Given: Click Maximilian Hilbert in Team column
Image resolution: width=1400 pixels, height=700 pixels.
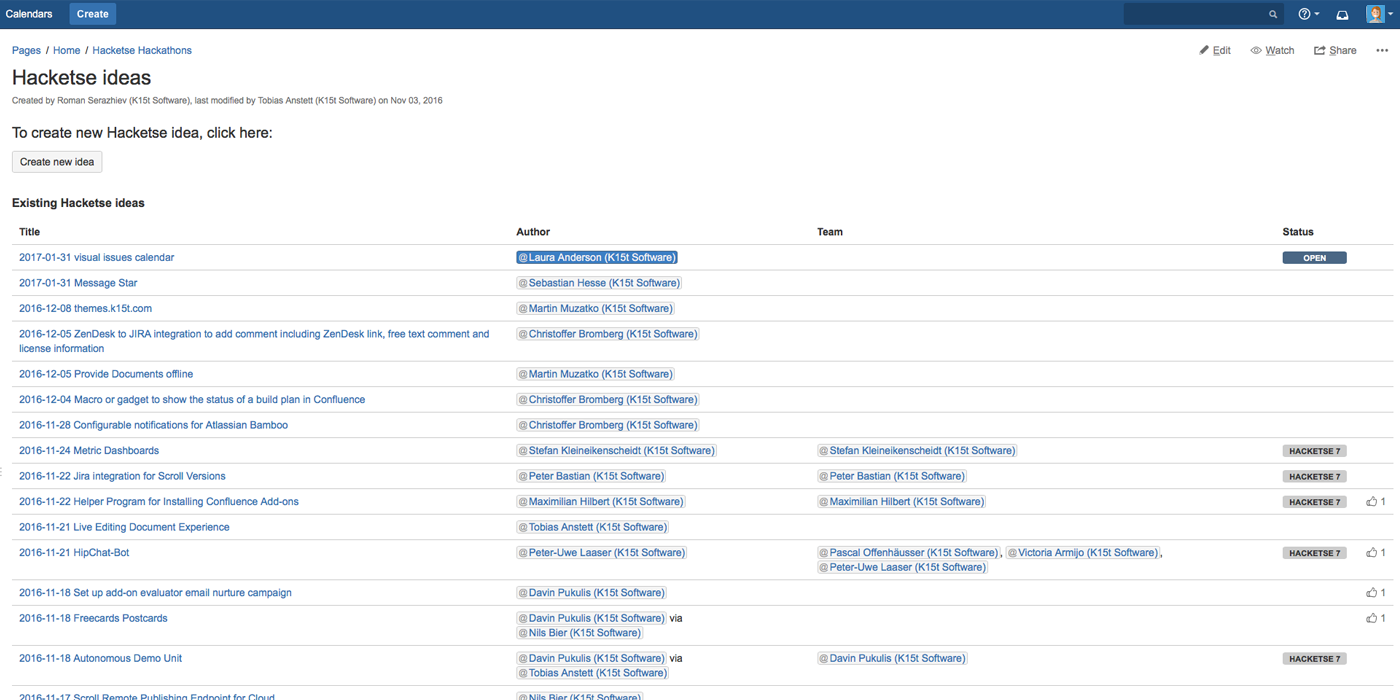Looking at the screenshot, I should pyautogui.click(x=901, y=502).
